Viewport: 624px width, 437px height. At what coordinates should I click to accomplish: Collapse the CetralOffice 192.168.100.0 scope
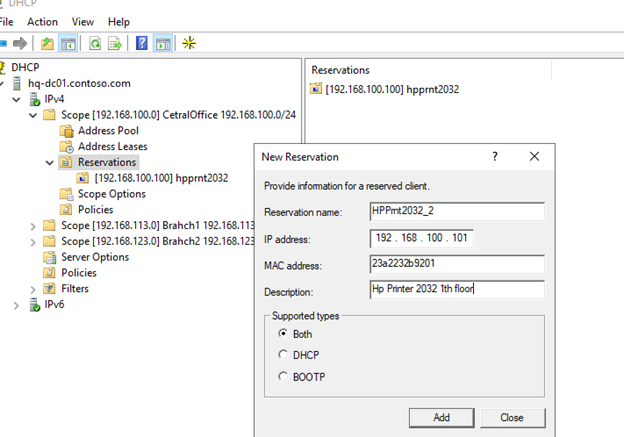pos(33,115)
